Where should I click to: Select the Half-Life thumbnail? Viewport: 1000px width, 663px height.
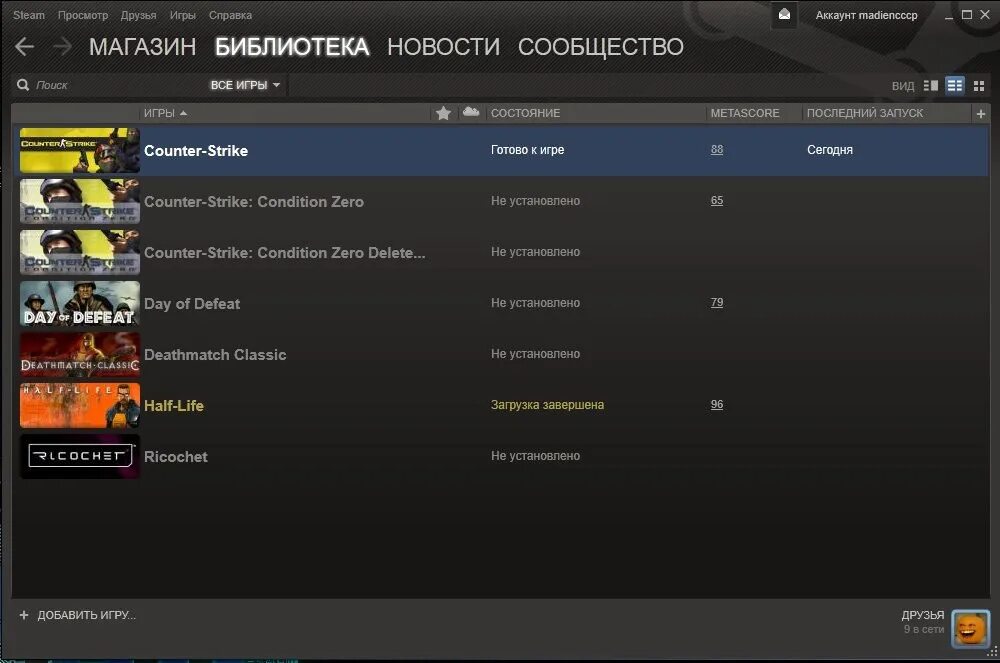(x=80, y=405)
